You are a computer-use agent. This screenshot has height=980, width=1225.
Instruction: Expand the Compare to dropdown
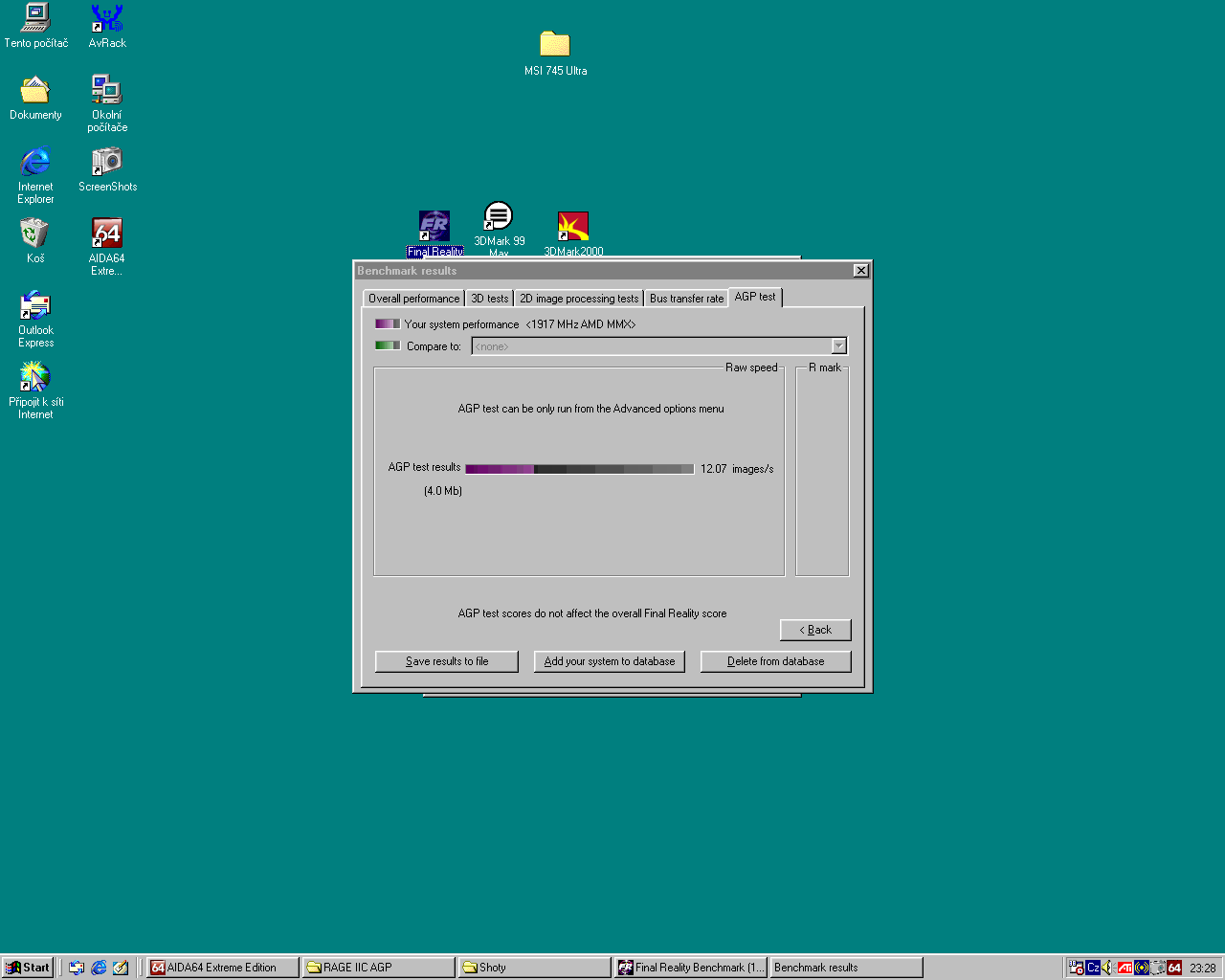pos(838,346)
